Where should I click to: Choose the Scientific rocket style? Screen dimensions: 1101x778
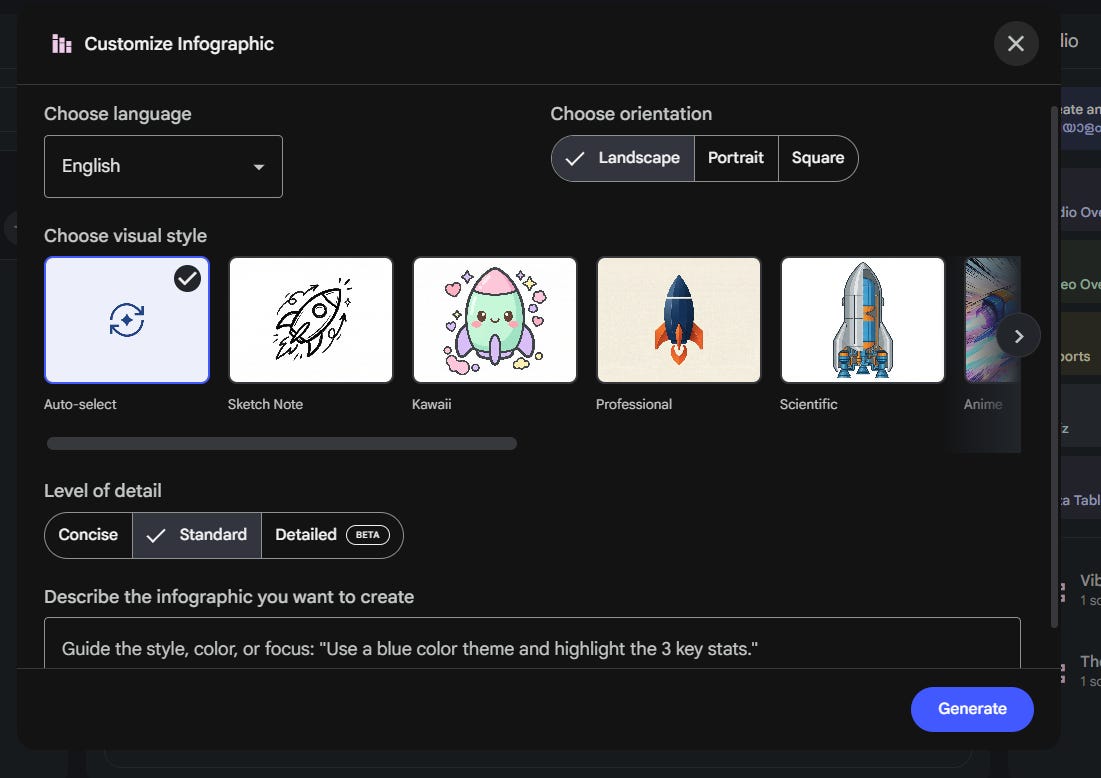pyautogui.click(x=862, y=320)
